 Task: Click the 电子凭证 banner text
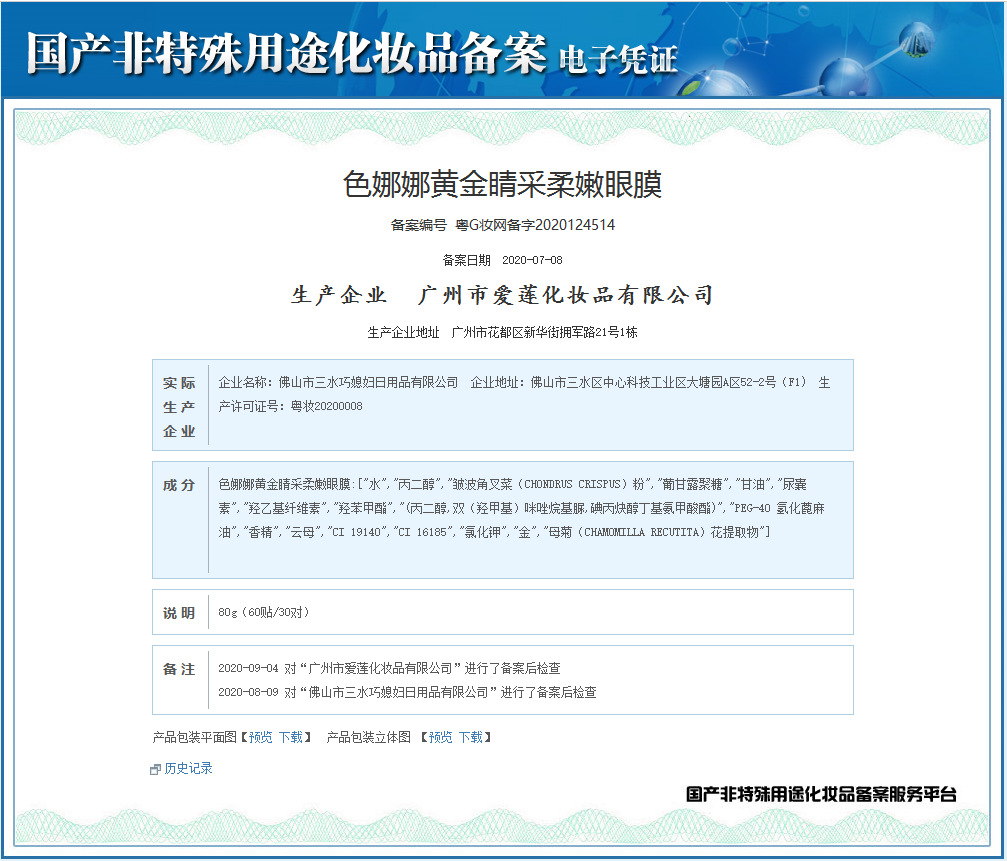tap(618, 60)
